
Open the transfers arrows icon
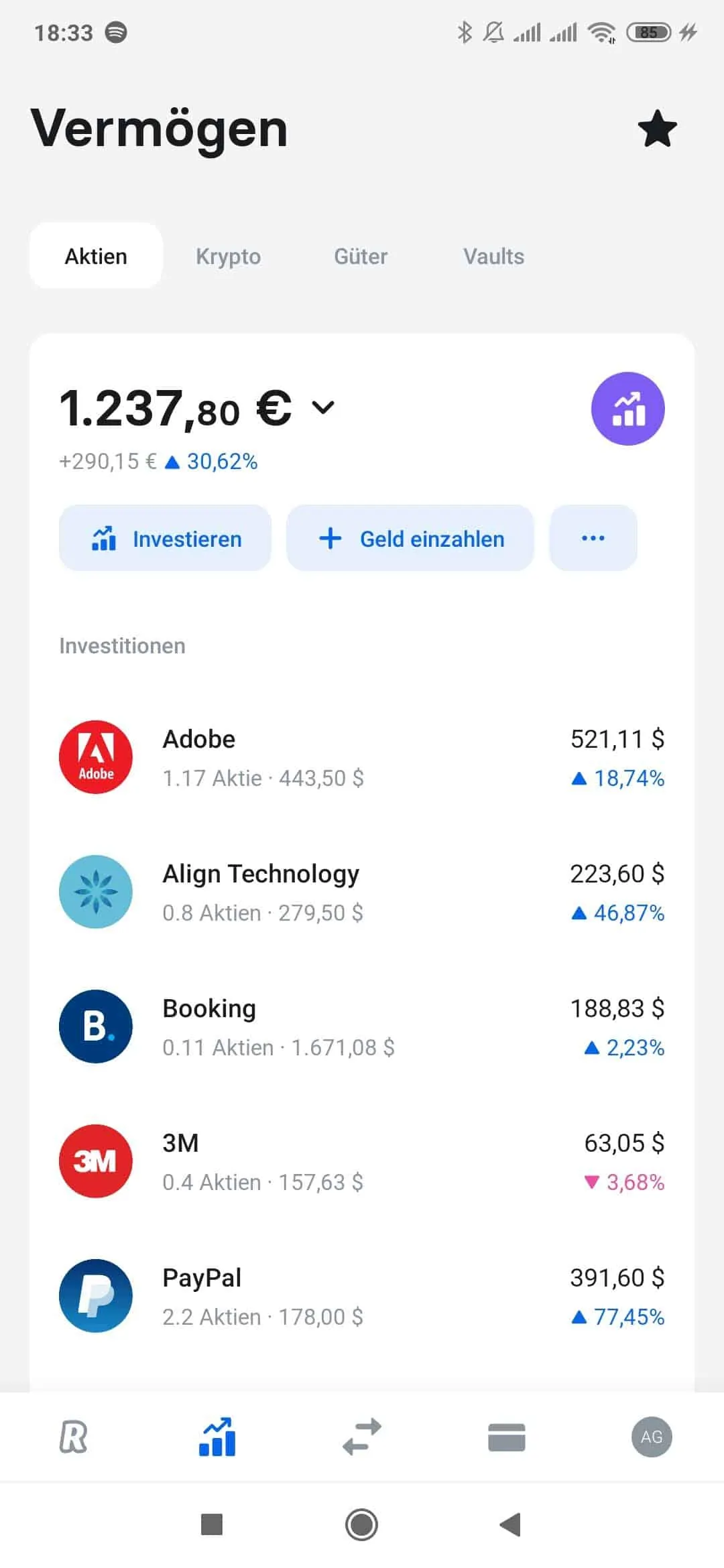point(362,1437)
